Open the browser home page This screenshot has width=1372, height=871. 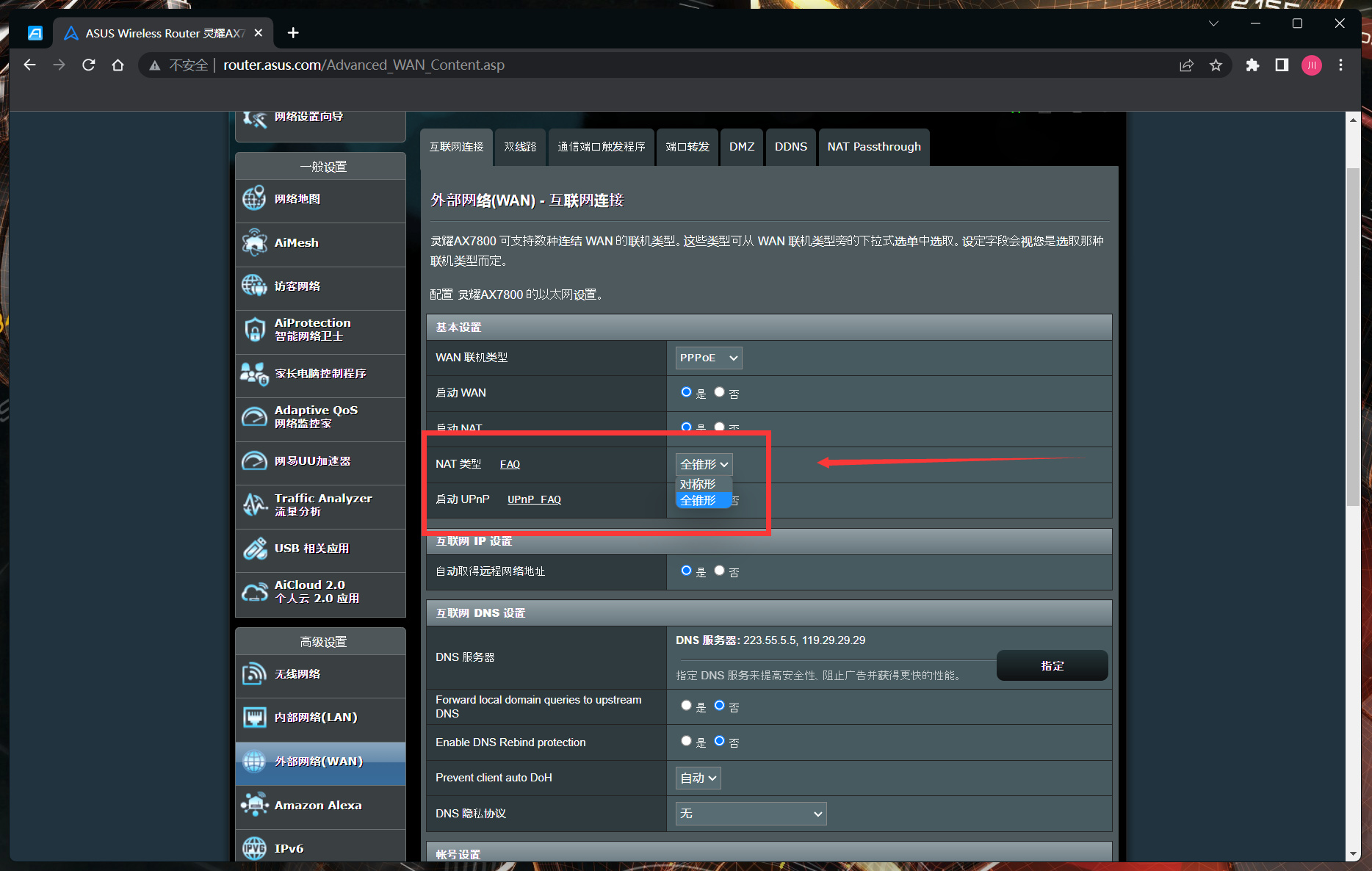pos(118,65)
